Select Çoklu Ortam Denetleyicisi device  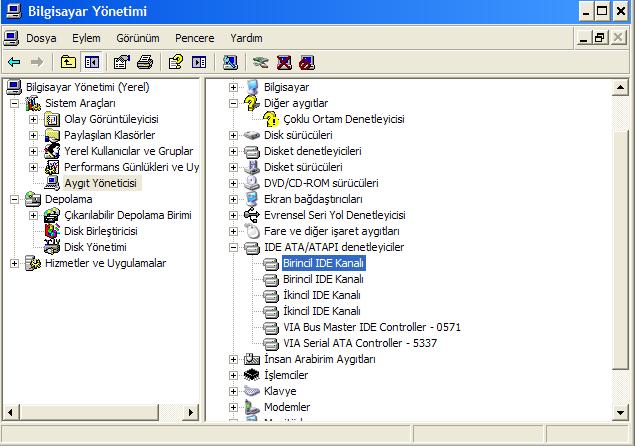[343, 119]
